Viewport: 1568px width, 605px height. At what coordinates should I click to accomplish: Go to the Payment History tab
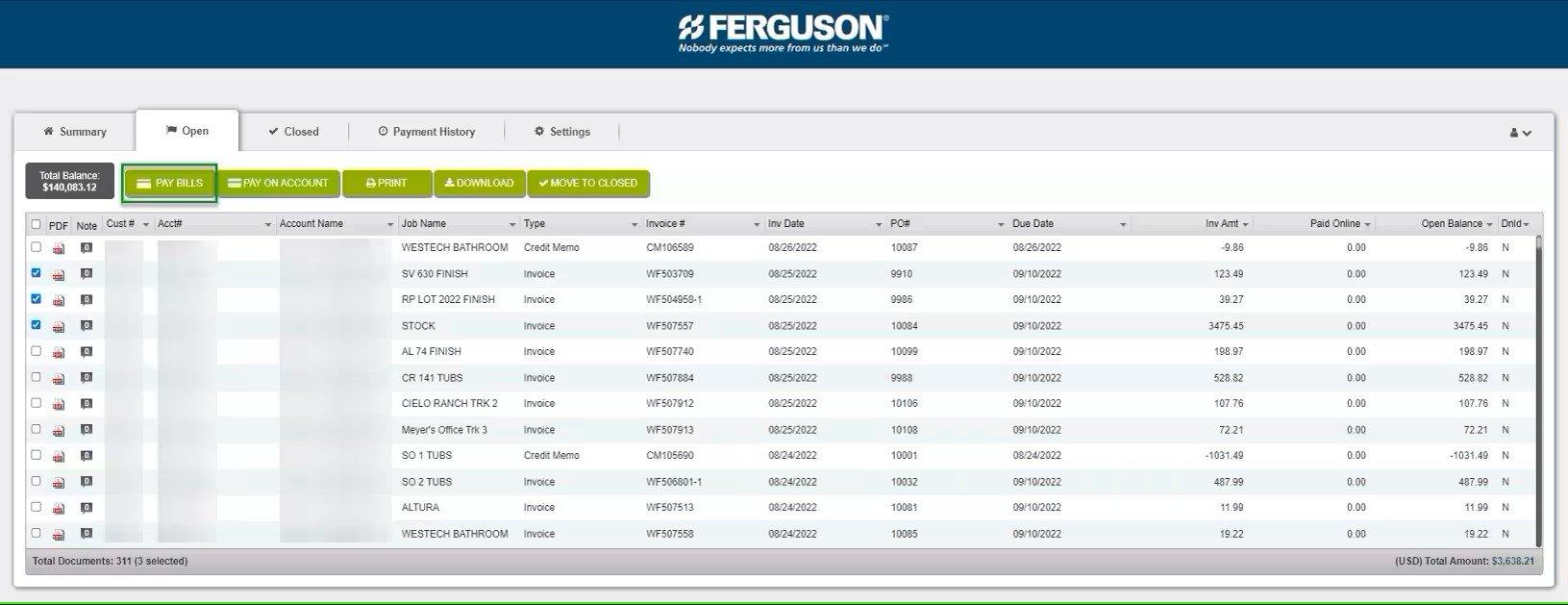coord(427,132)
